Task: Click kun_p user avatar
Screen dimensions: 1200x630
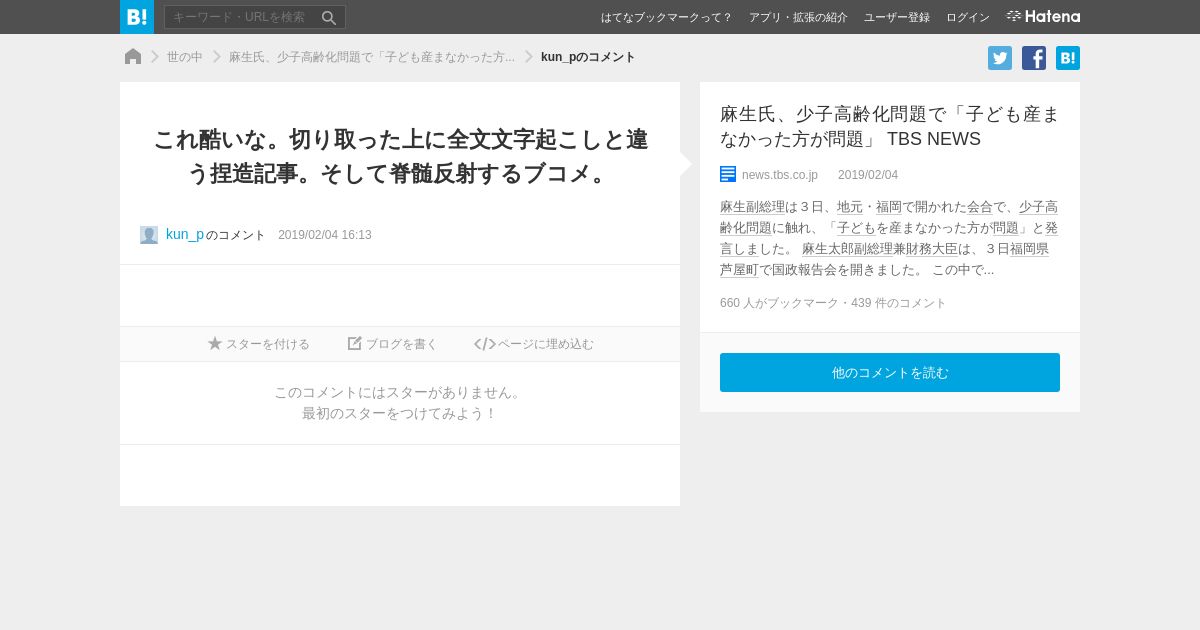Action: pyautogui.click(x=149, y=235)
